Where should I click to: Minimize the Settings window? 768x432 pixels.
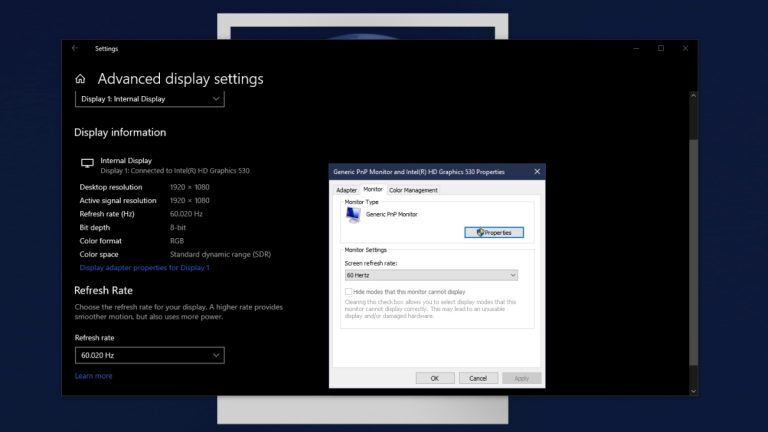coord(638,48)
